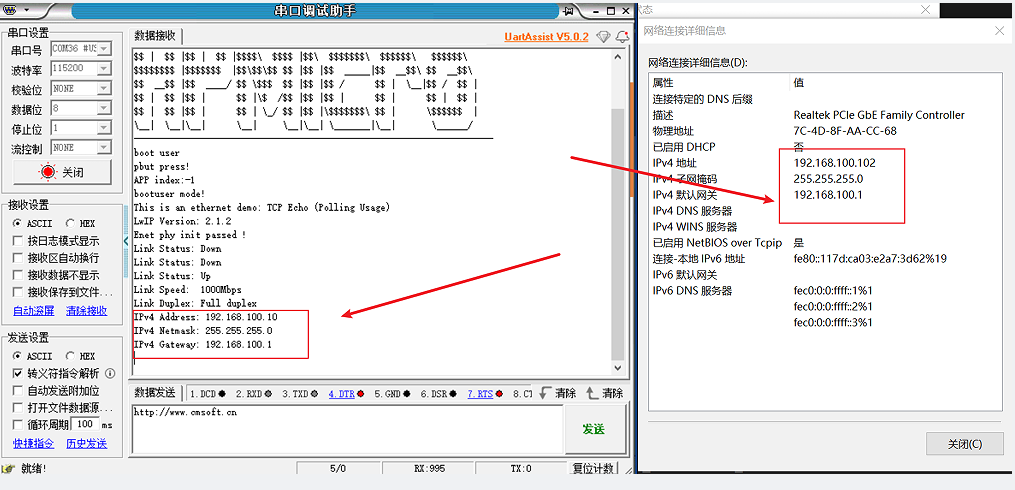Enable 接收区自动换行 checkbox
Viewport: 1015px width, 490px height.
(x=18, y=258)
